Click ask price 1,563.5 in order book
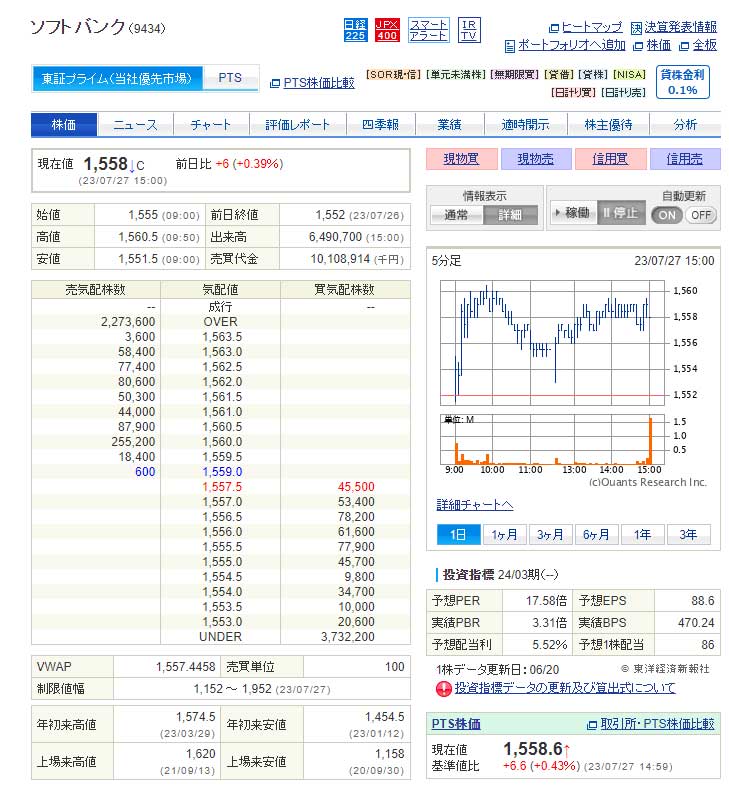 pos(222,337)
